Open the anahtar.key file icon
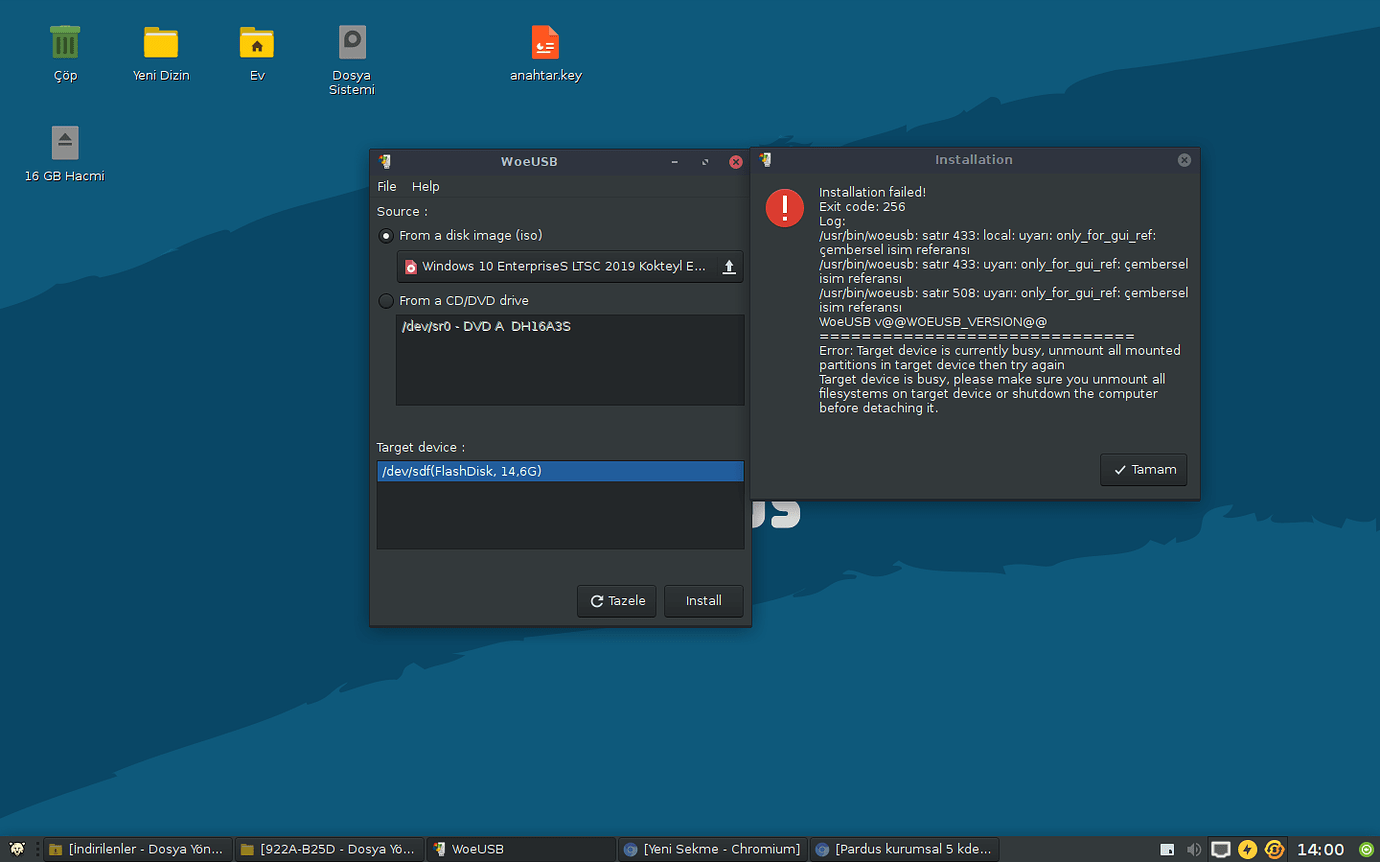This screenshot has height=862, width=1380. pyautogui.click(x=545, y=43)
